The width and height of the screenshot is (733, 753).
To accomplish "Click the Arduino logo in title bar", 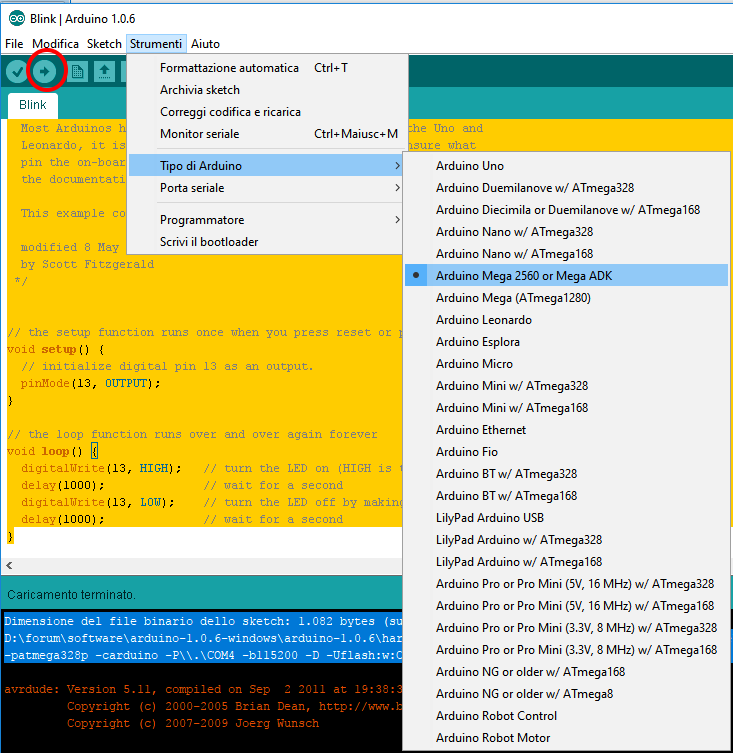I will click(x=17, y=18).
